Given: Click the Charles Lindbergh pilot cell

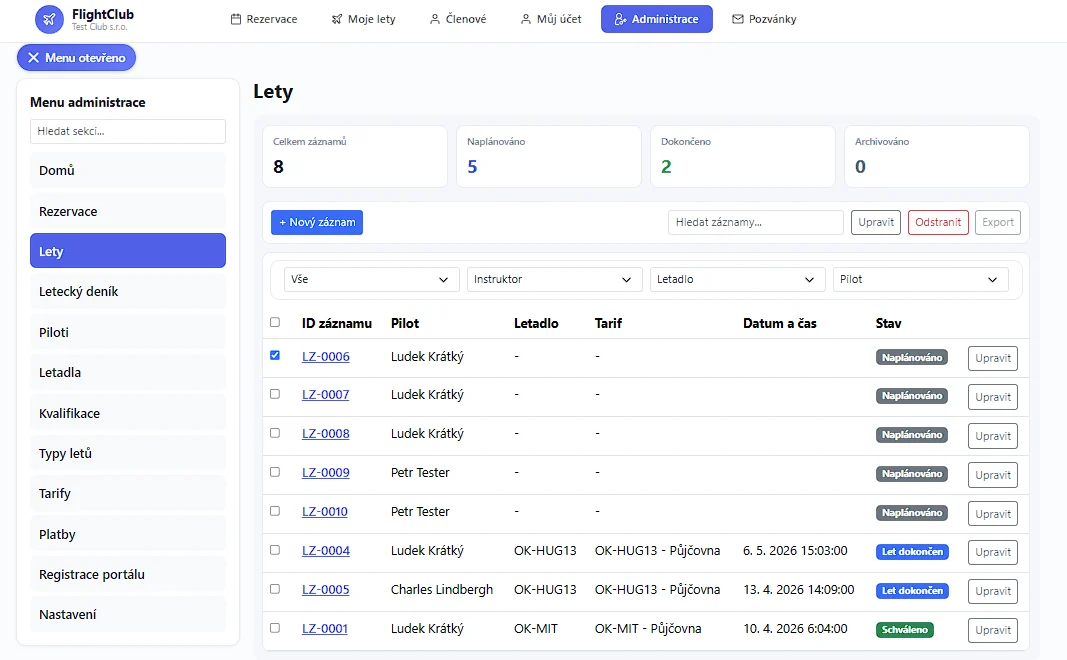Looking at the screenshot, I should point(442,590).
